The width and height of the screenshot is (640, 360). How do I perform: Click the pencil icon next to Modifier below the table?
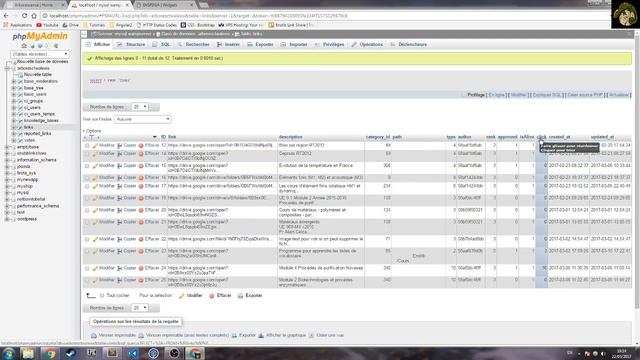point(182,296)
